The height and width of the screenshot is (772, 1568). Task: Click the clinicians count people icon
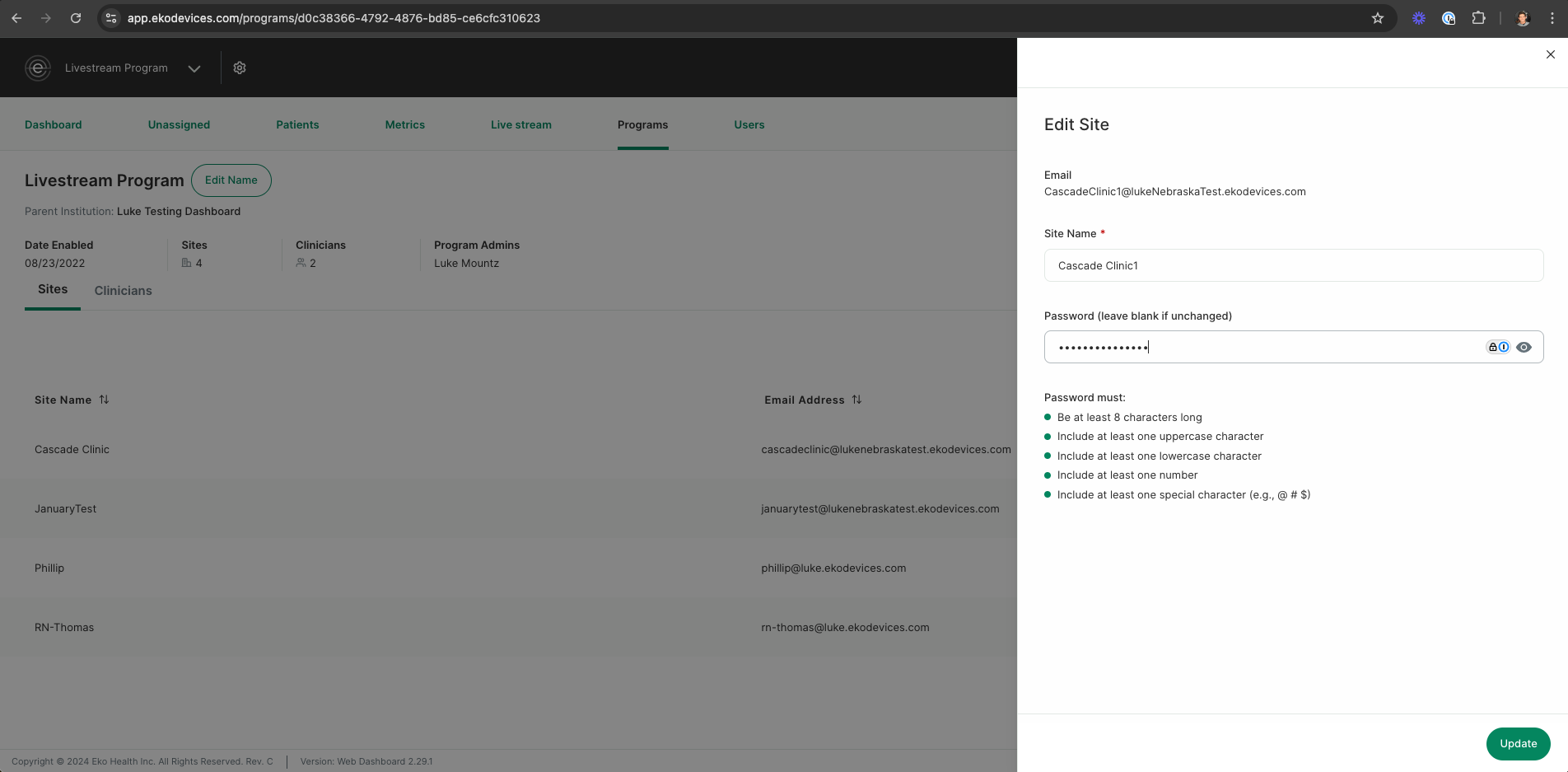[301, 263]
